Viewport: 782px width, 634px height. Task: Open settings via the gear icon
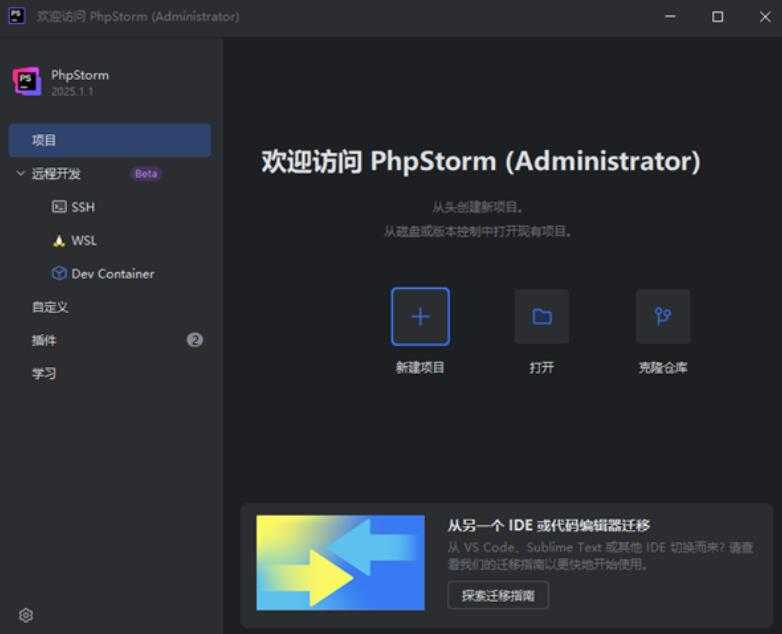click(x=26, y=615)
